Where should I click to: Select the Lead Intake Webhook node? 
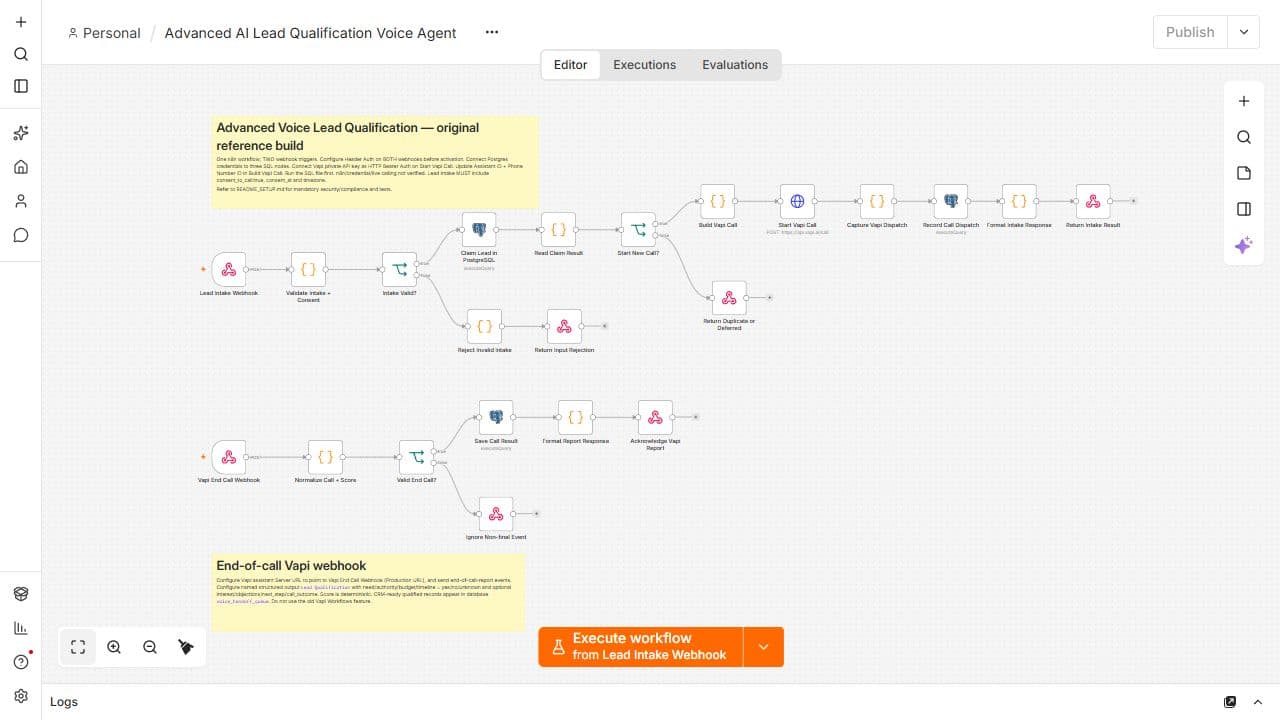pos(229,269)
